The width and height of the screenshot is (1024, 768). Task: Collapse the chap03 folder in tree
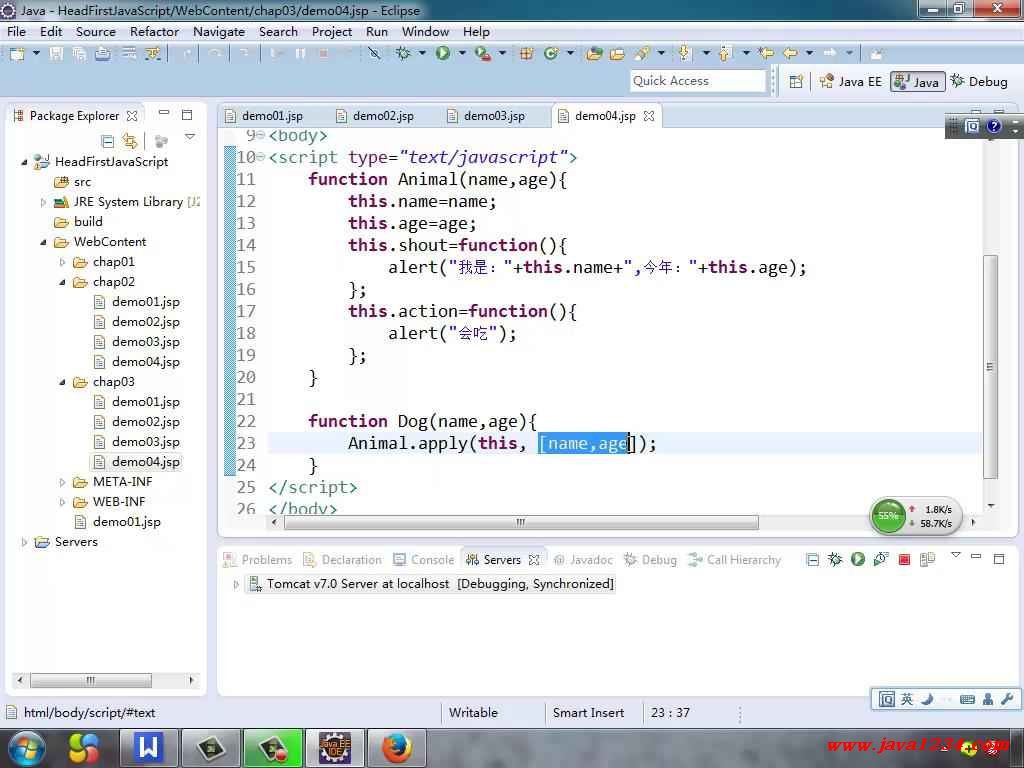[62, 382]
